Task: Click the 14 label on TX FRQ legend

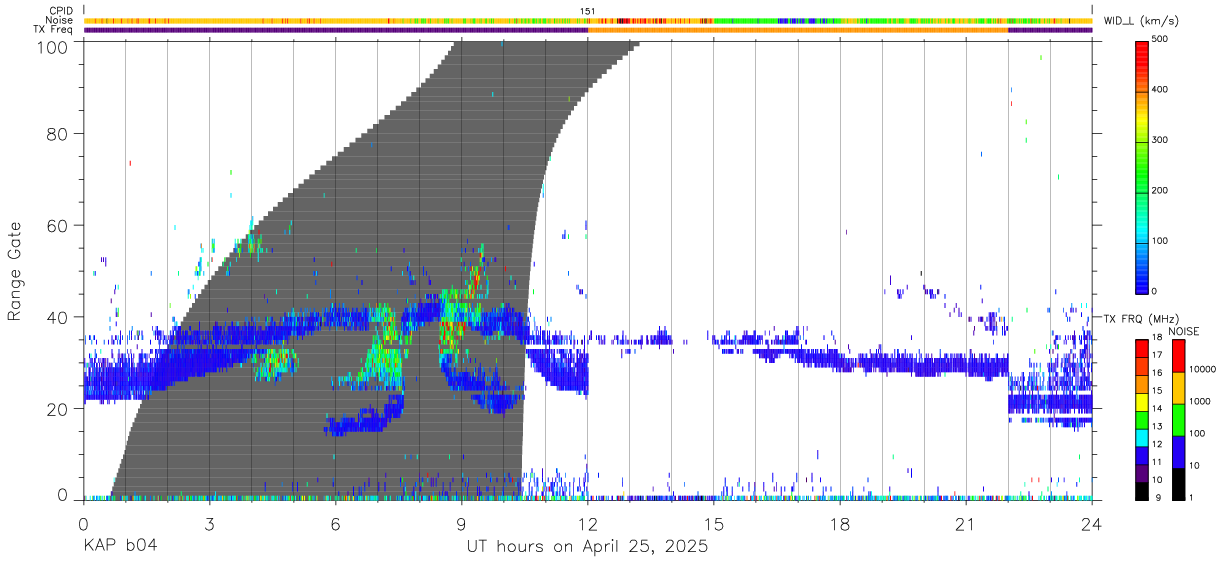Action: tap(1158, 409)
